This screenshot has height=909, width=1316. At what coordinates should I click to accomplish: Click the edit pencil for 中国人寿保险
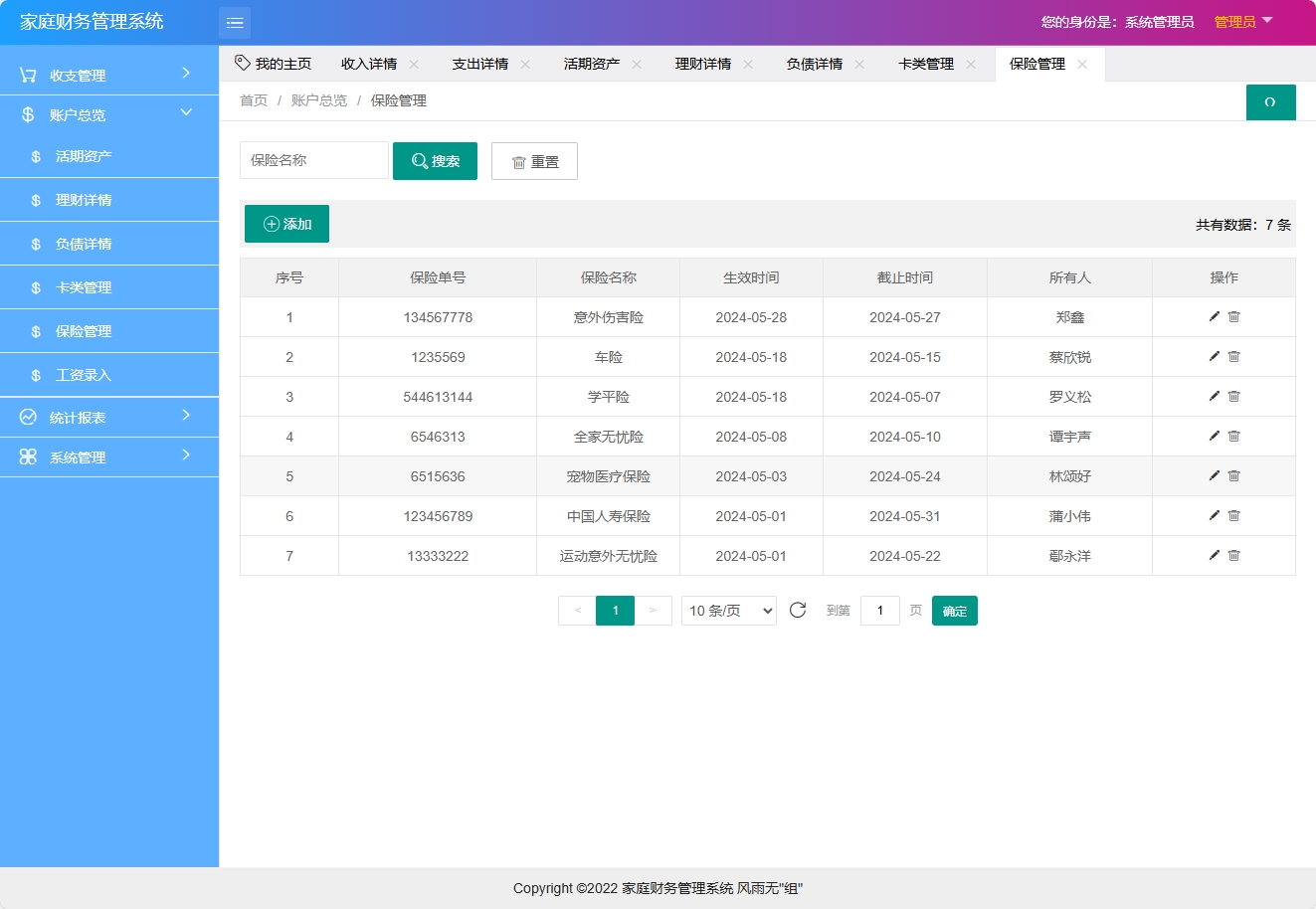tap(1214, 515)
